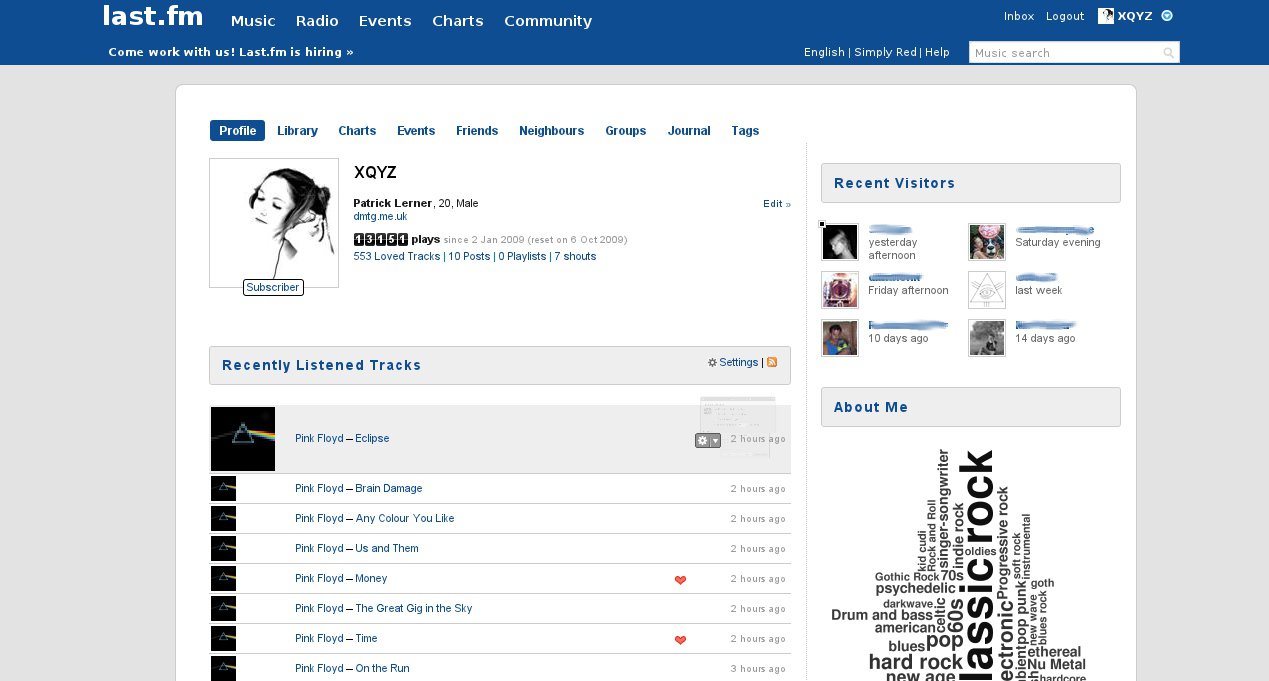The image size is (1269, 681).
Task: Click the loved heart on the Money track
Action: (x=680, y=579)
